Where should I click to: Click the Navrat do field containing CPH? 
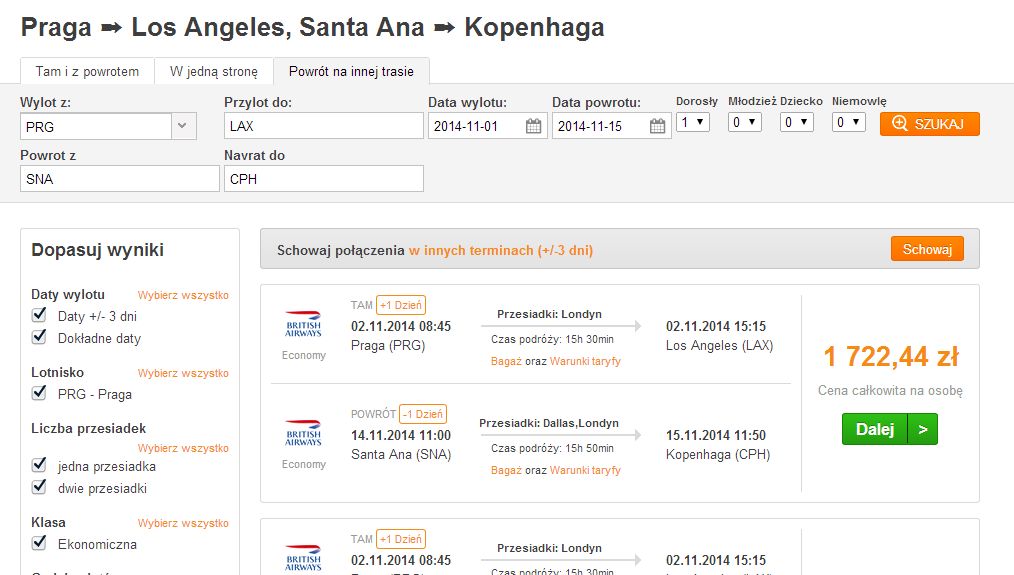coord(323,179)
